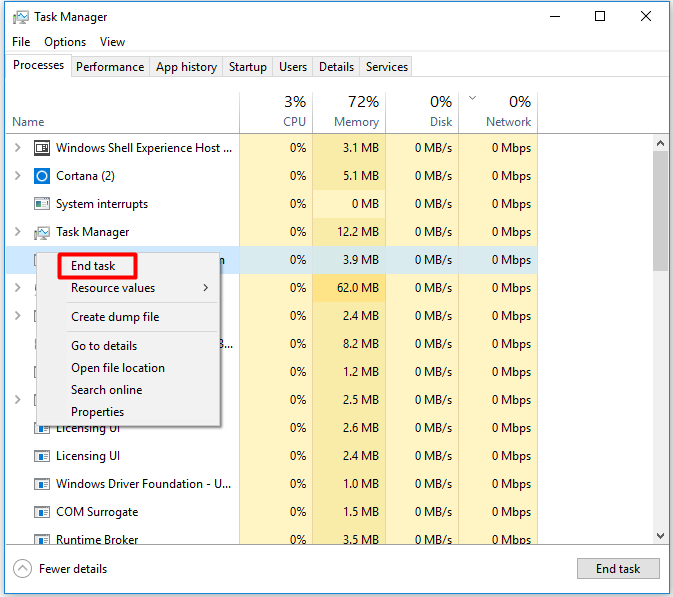Select the Runtime Broker process name
The width and height of the screenshot is (673, 597).
click(97, 539)
